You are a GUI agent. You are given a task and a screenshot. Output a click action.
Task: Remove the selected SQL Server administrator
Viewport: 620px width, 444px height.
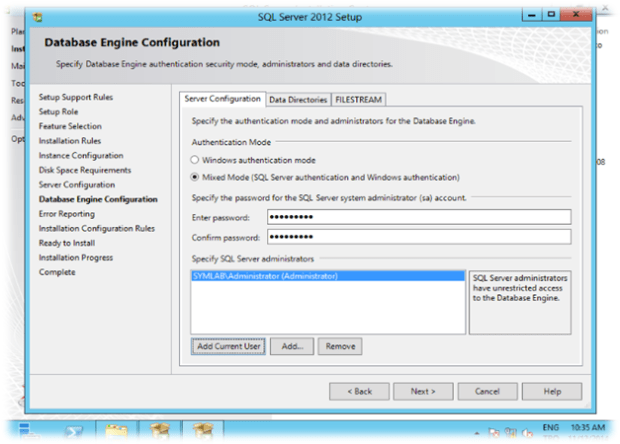pyautogui.click(x=340, y=345)
